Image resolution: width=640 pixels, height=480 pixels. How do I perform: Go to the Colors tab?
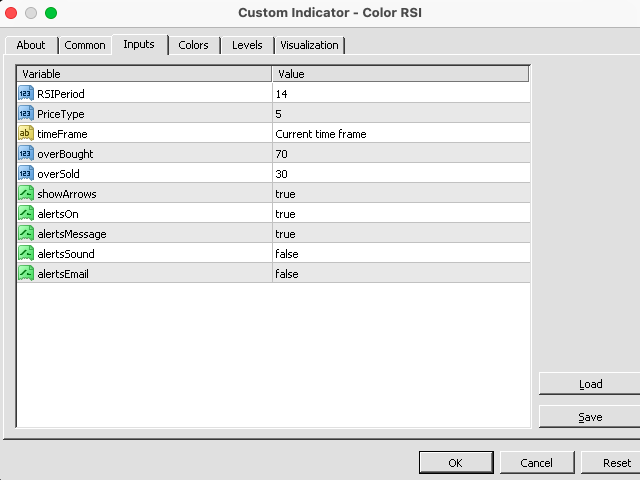point(193,45)
